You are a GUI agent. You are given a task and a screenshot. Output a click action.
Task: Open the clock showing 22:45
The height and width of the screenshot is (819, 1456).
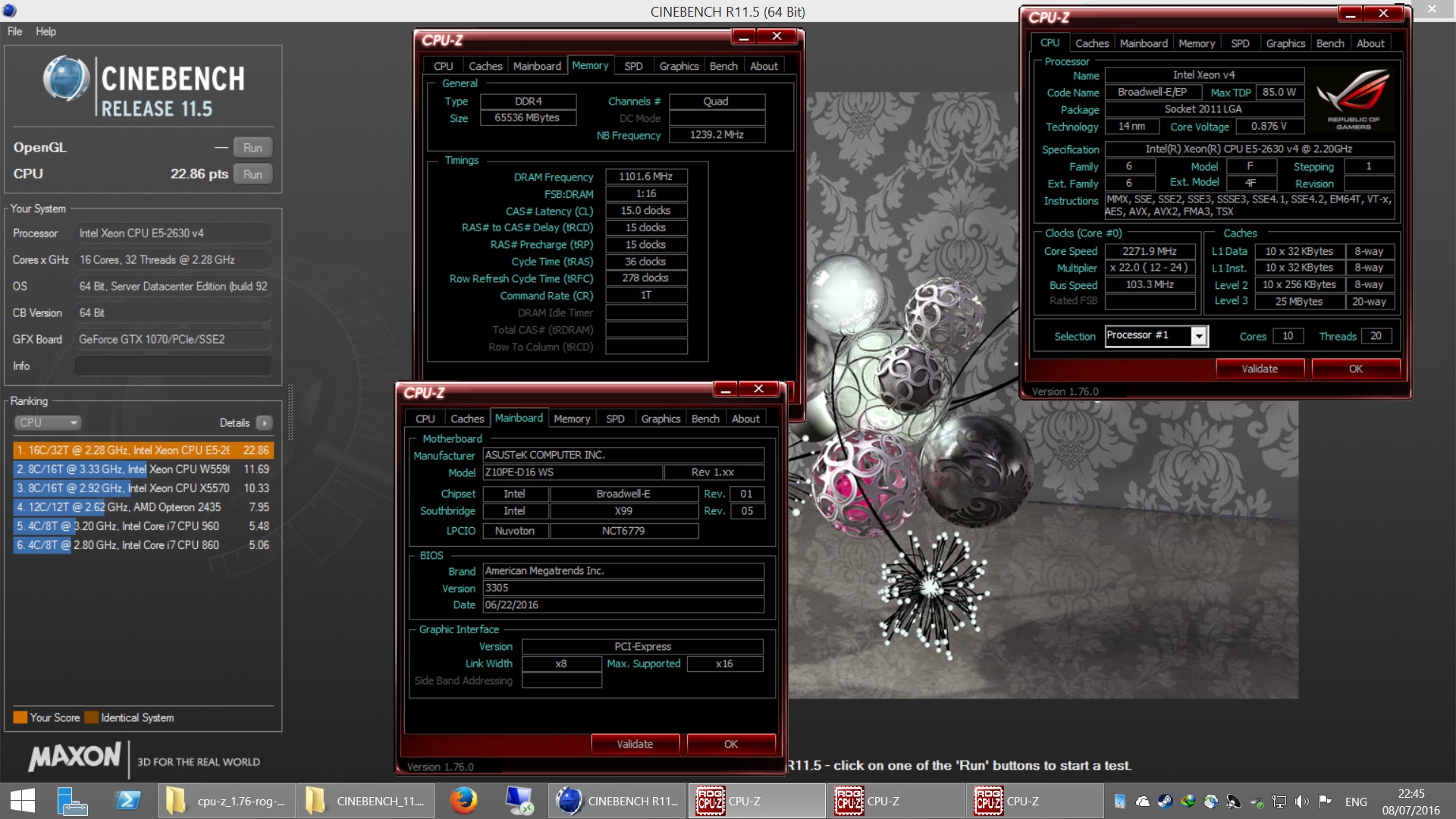1410,802
